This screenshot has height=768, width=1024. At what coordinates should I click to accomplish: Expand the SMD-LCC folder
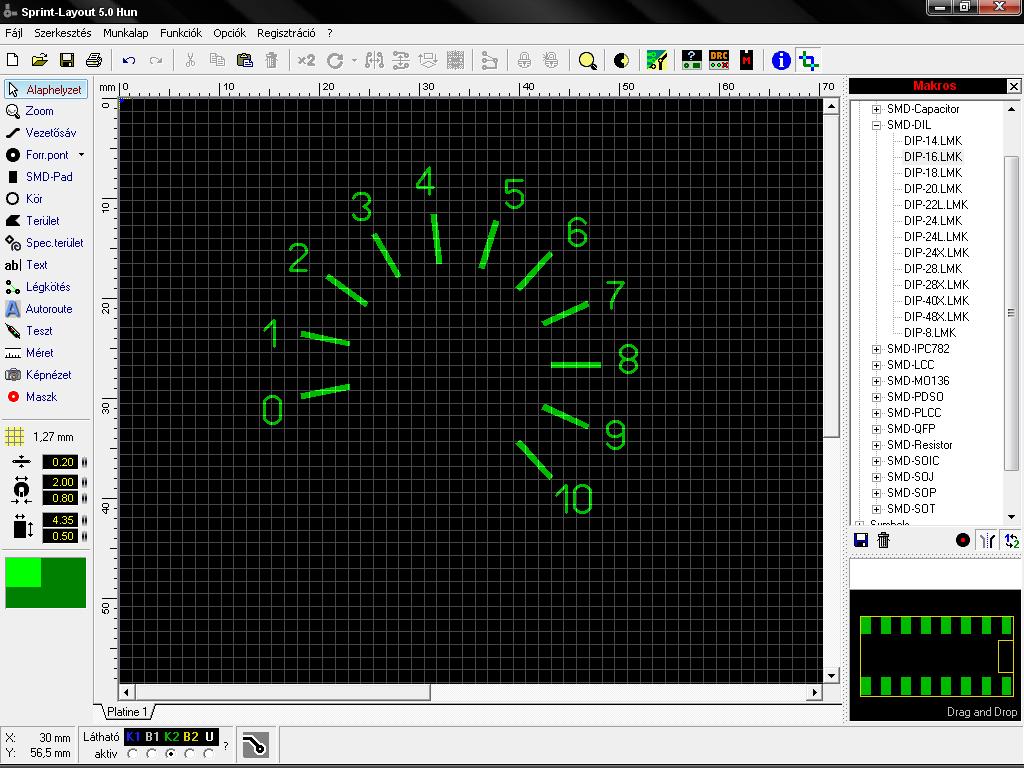click(x=876, y=365)
